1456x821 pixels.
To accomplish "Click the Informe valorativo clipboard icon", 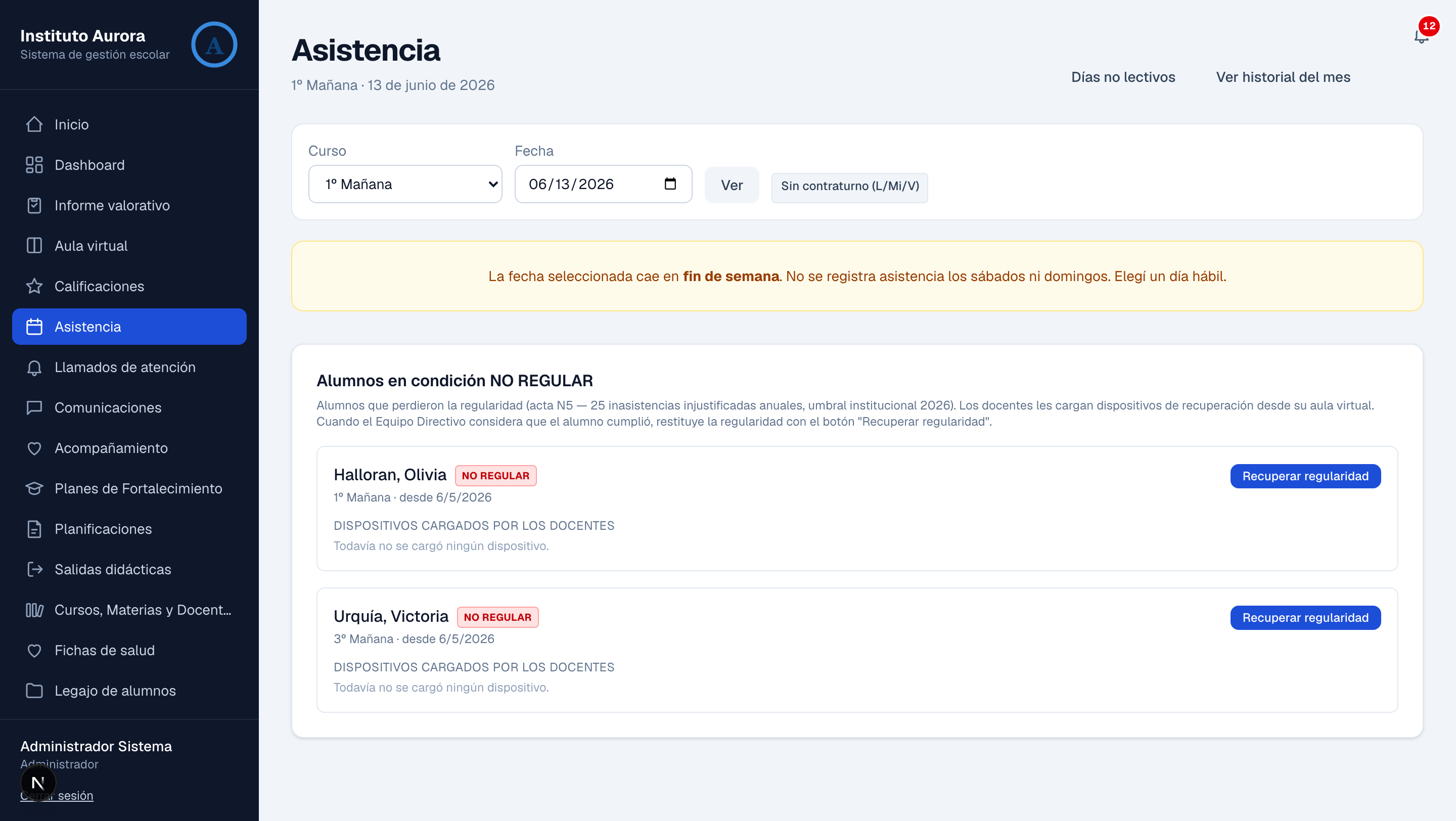I will tap(34, 205).
